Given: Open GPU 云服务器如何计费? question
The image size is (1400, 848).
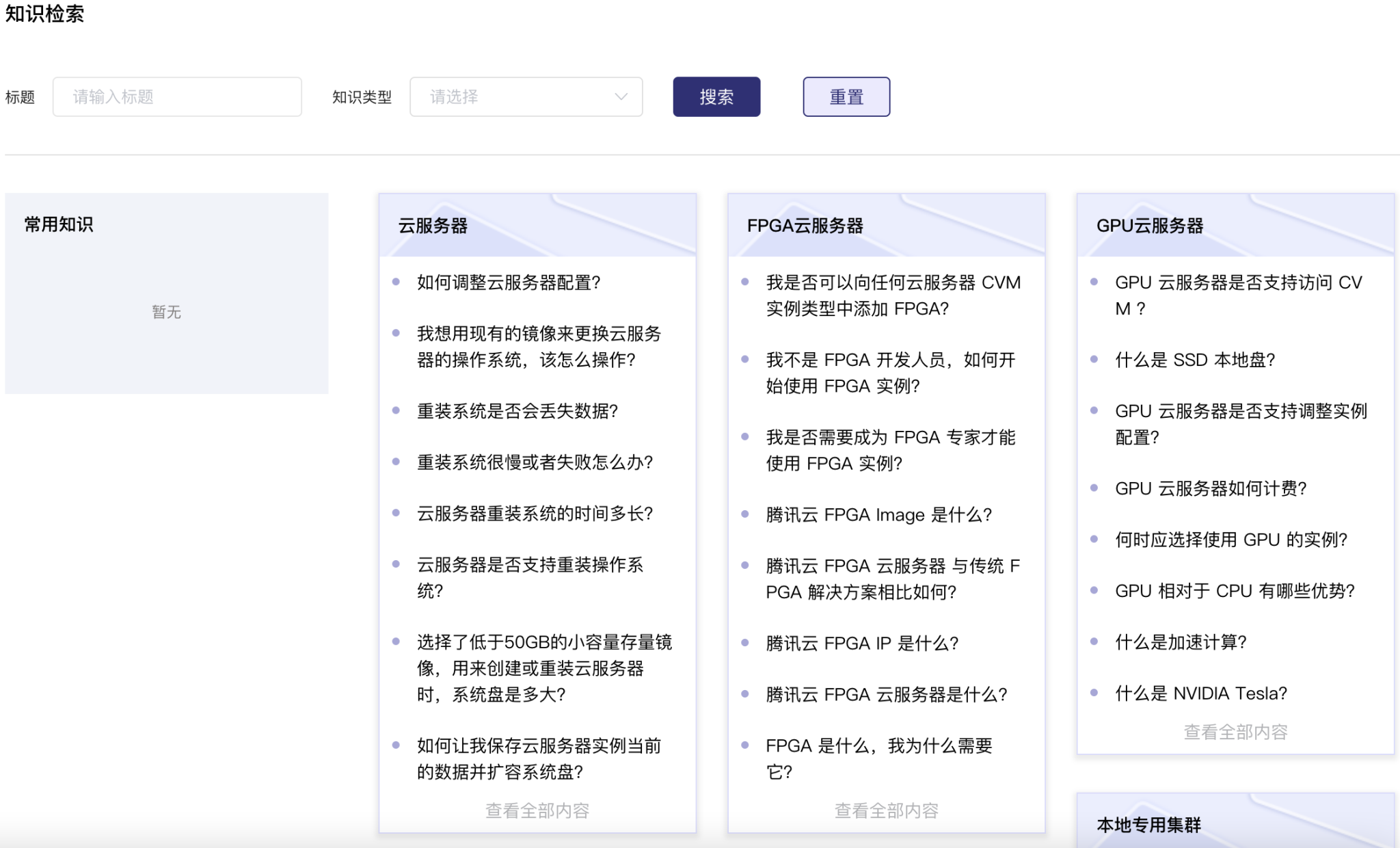Looking at the screenshot, I should click(x=1211, y=488).
